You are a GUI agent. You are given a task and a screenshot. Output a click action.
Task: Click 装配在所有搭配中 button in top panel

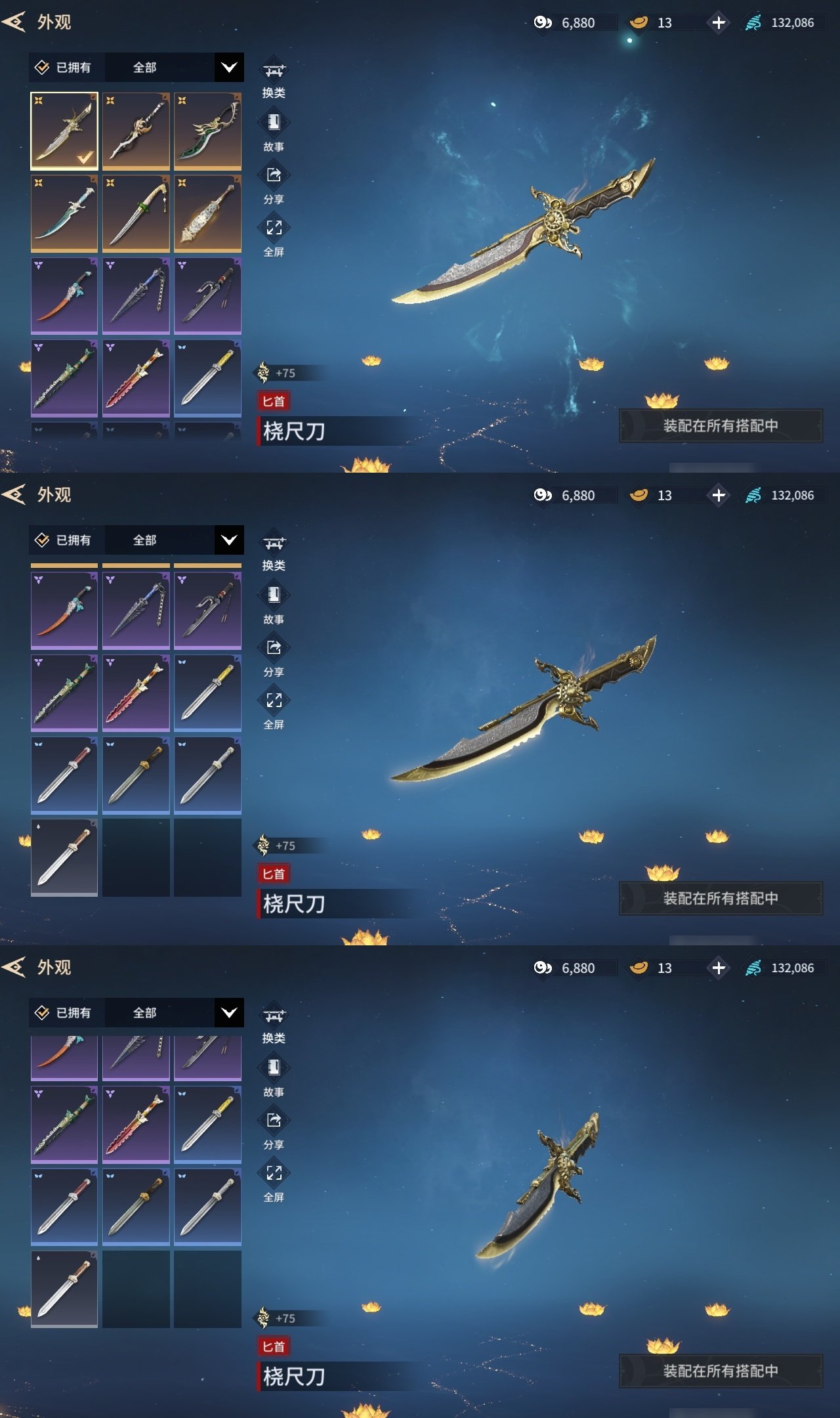coord(721,426)
